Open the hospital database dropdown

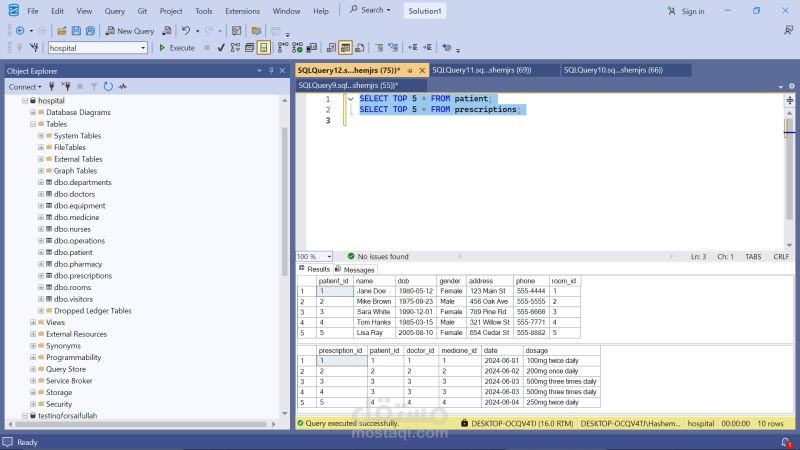[143, 48]
